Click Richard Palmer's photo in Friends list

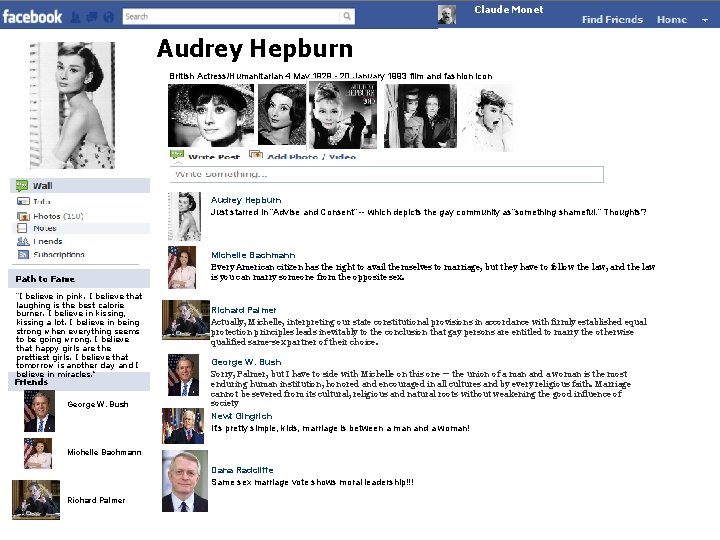pyautogui.click(x=36, y=500)
